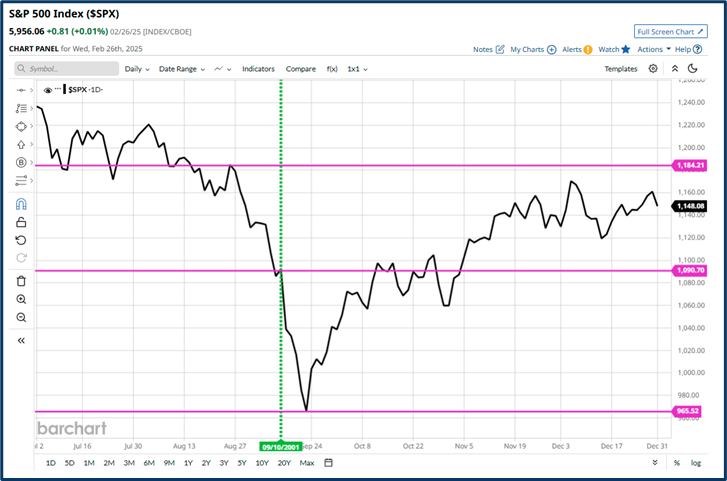Image resolution: width=727 pixels, height=481 pixels.
Task: Click the lock drawings icon
Action: coord(21,222)
